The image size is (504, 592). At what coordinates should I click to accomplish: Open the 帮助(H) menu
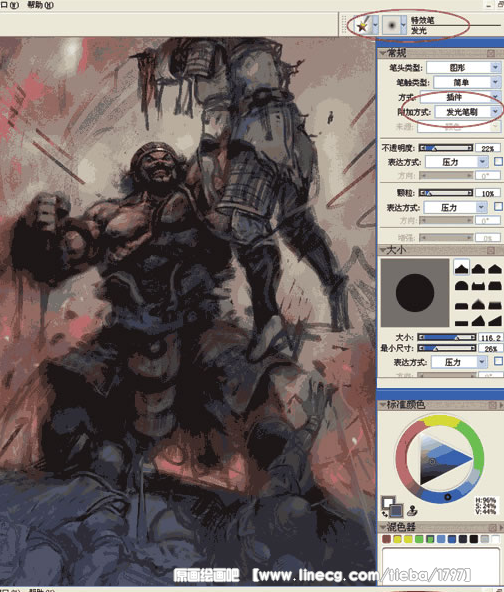[40, 5]
